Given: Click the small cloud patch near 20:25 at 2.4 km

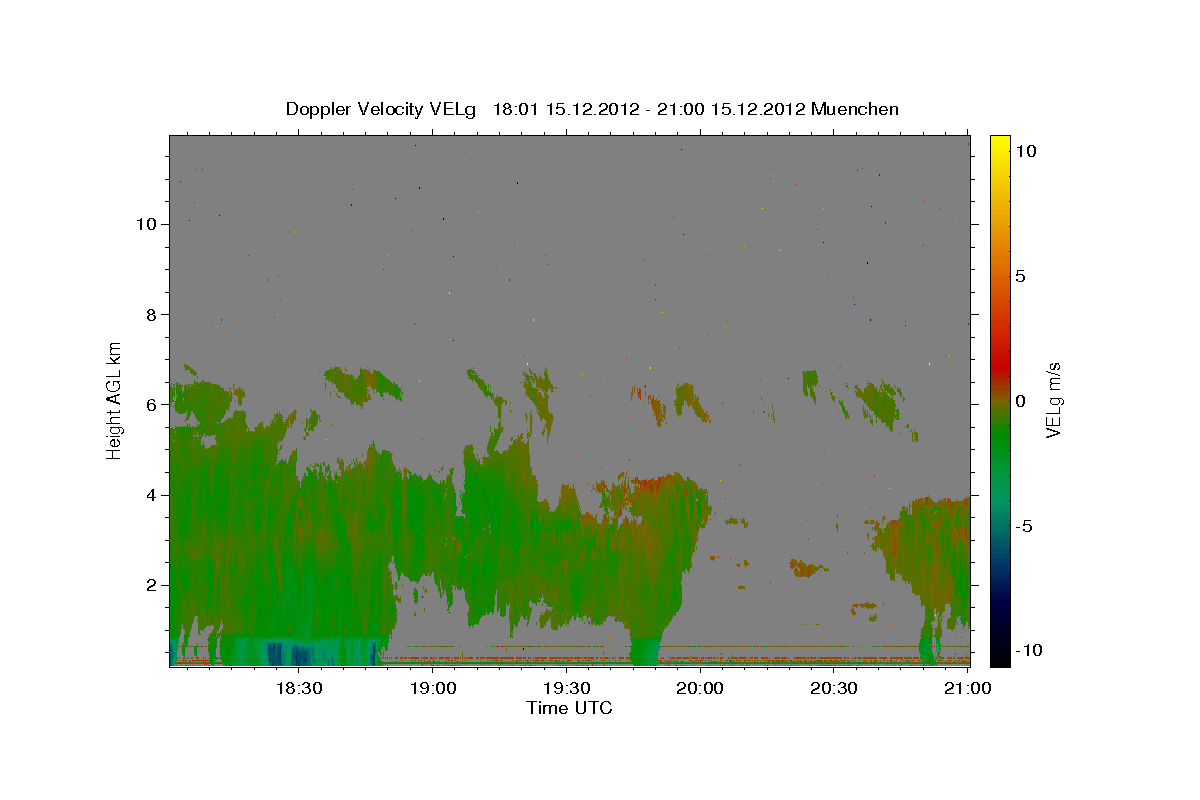Looking at the screenshot, I should tap(807, 568).
